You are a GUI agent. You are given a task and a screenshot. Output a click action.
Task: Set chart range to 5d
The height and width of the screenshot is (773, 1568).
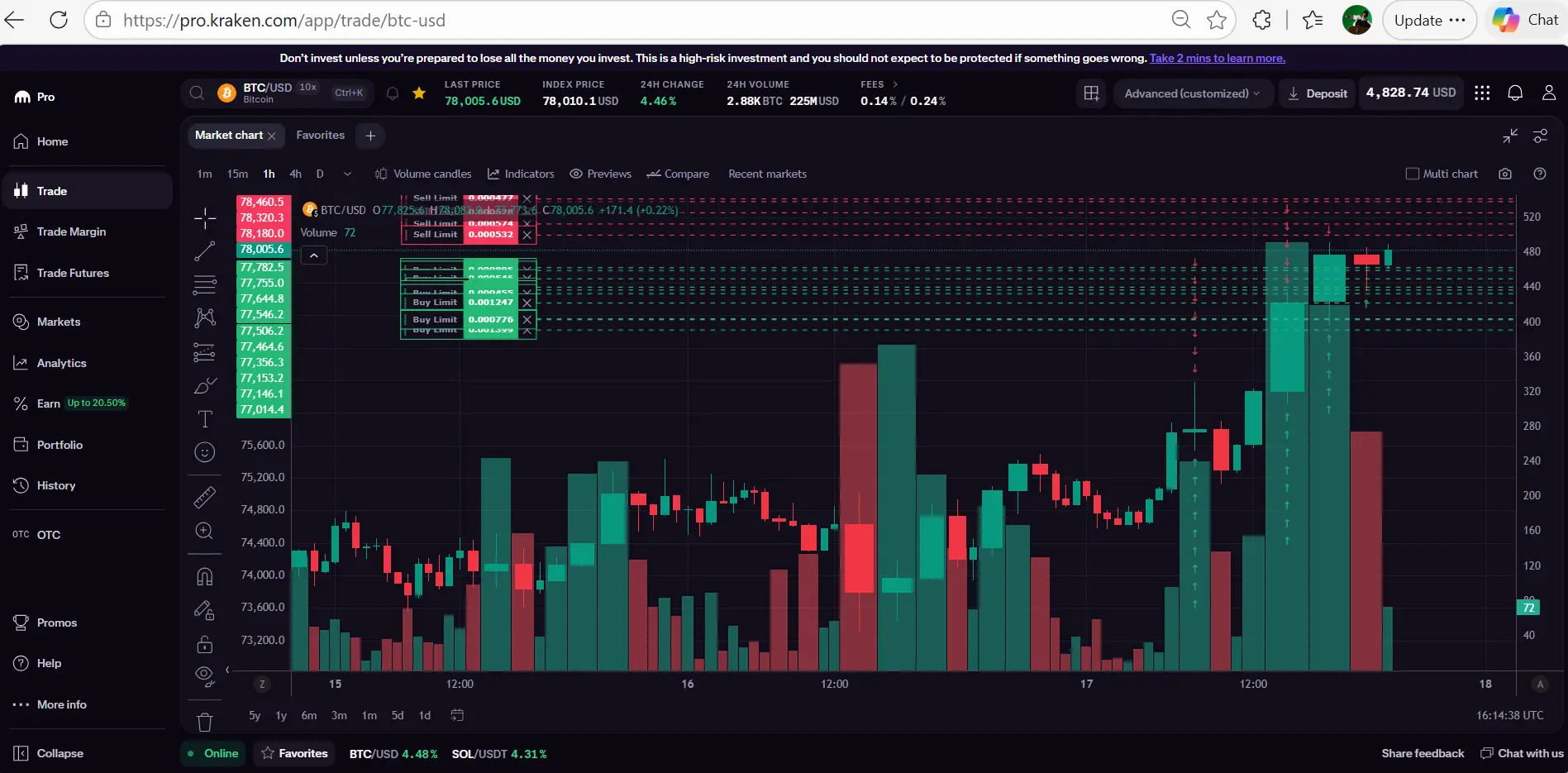pos(398,715)
